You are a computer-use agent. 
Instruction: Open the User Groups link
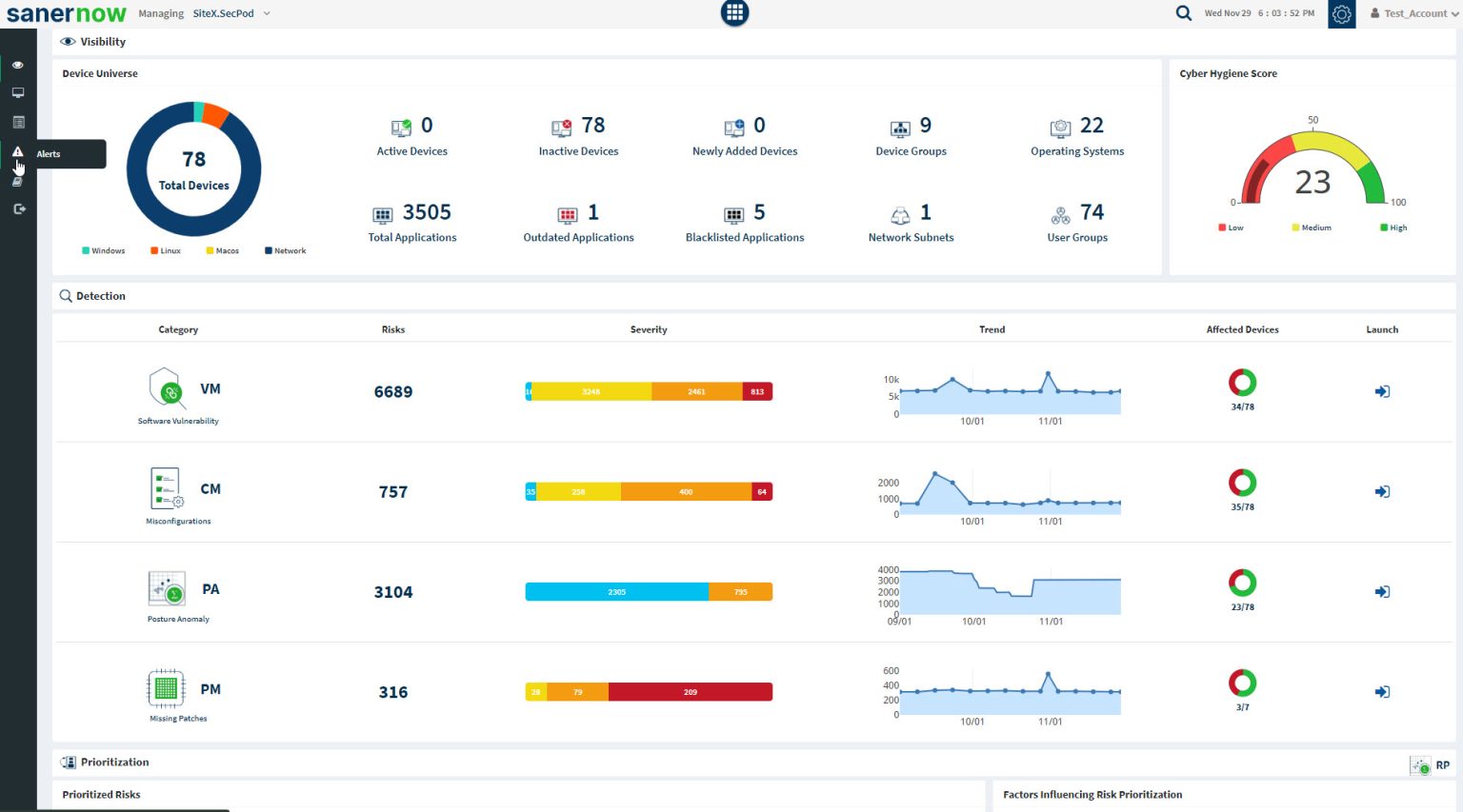tap(1077, 238)
